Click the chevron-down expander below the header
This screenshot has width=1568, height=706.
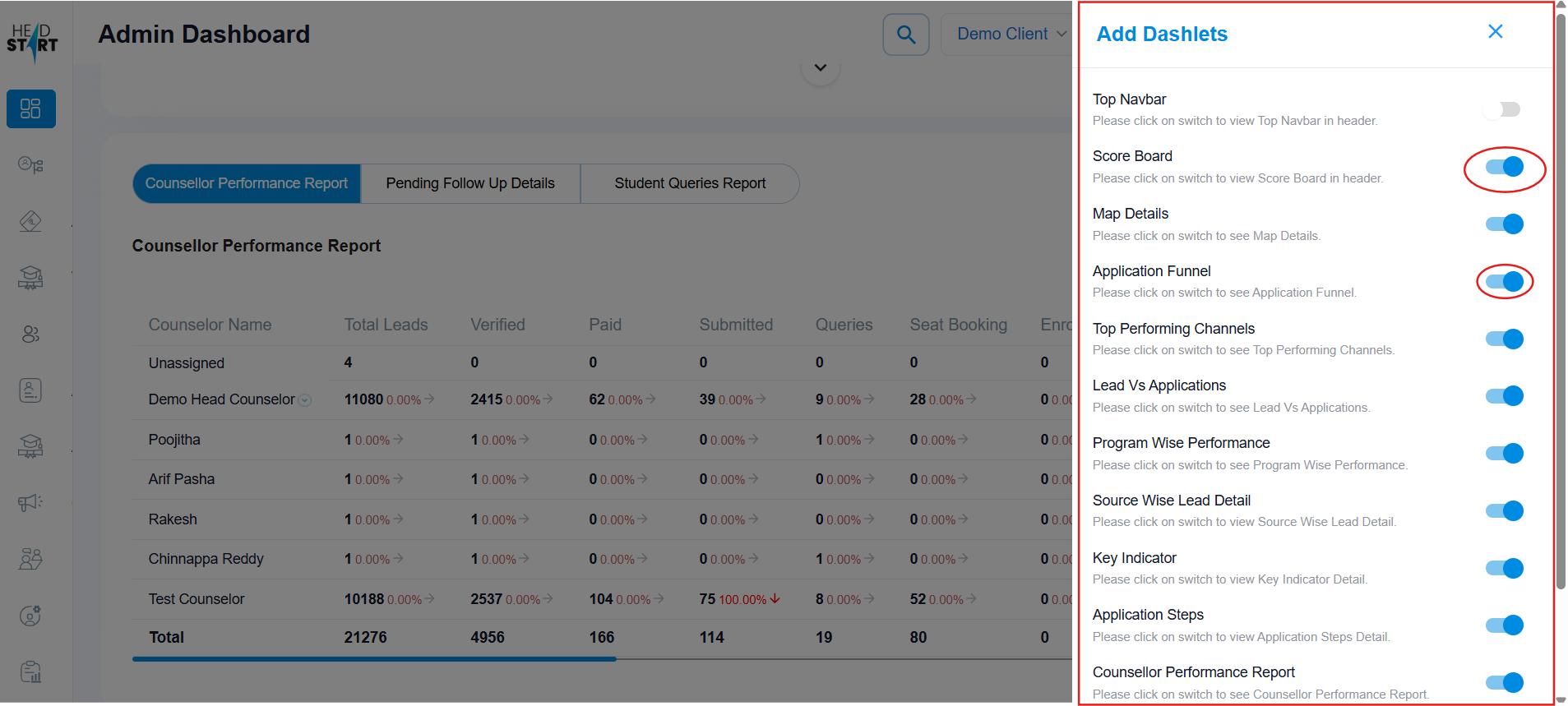pos(820,67)
